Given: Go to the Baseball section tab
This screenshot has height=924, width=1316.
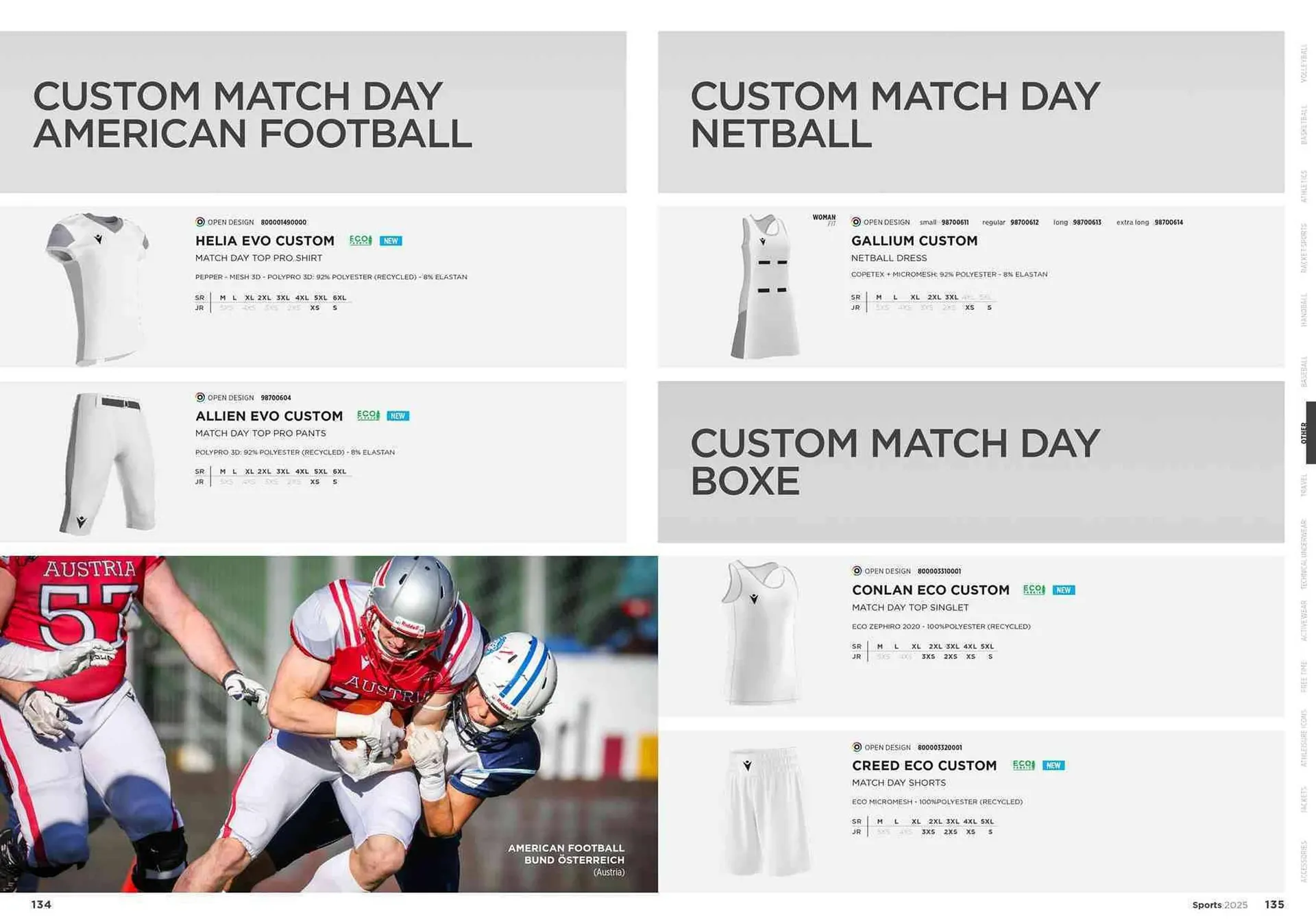Looking at the screenshot, I should click(x=1304, y=372).
